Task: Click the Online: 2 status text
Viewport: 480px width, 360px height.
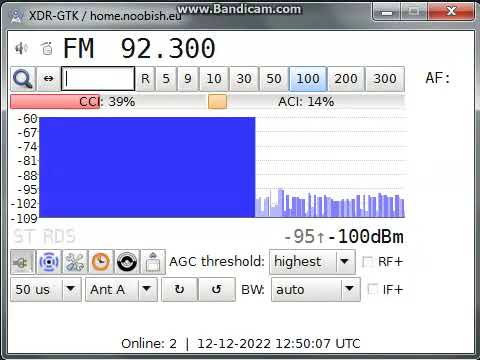Action: point(149,344)
